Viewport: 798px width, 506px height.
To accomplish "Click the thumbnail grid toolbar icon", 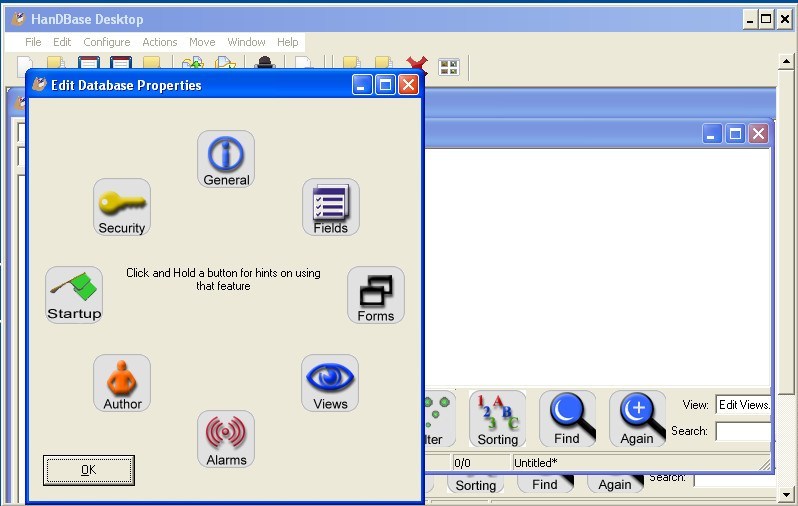I will click(449, 67).
